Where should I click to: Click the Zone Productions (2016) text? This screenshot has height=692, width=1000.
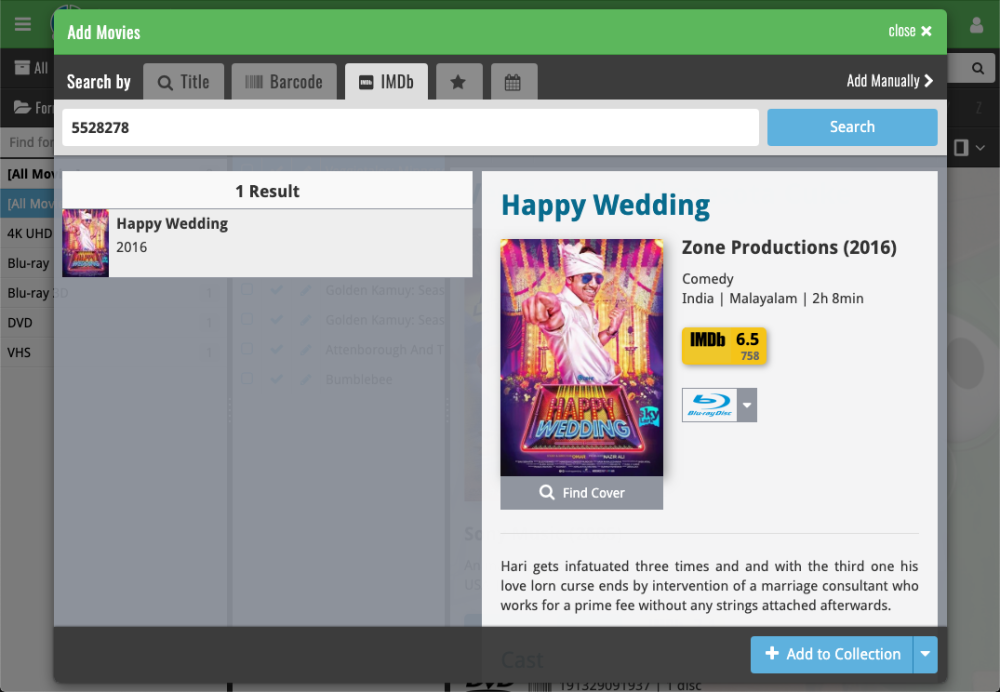(x=789, y=247)
